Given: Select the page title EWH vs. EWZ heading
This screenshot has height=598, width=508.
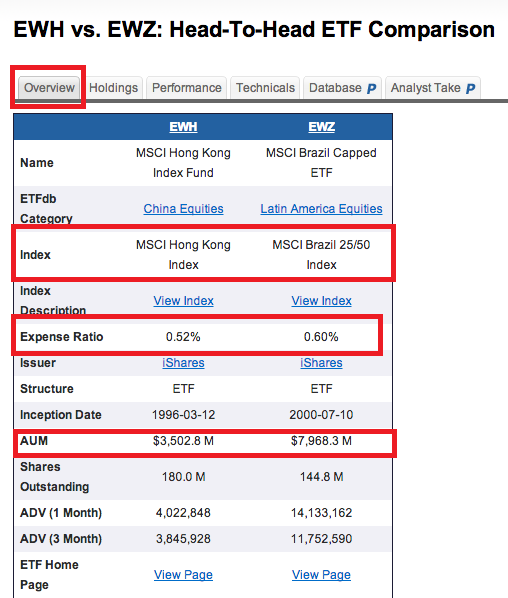Looking at the screenshot, I should click(254, 29).
